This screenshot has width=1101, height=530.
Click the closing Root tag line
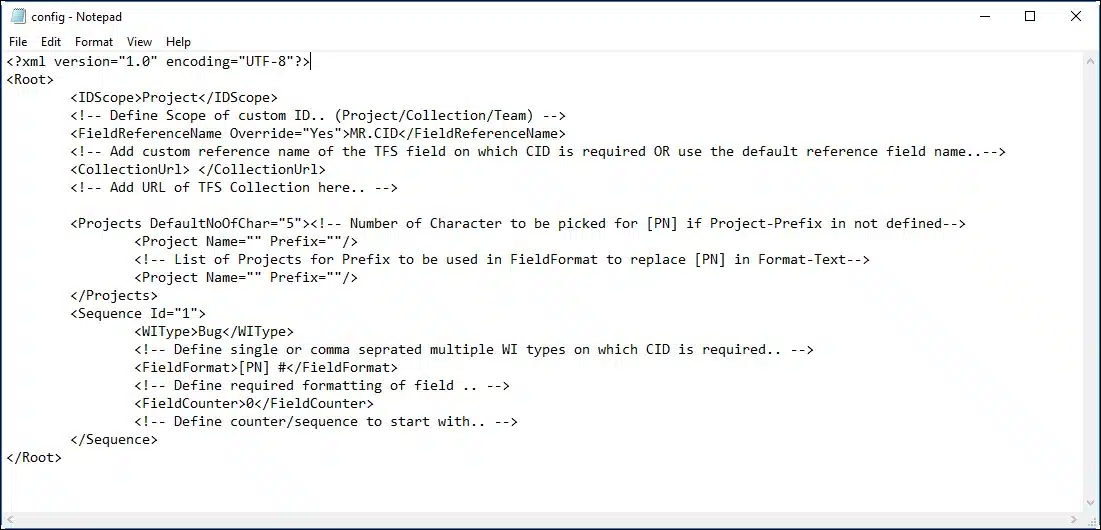(x=34, y=458)
